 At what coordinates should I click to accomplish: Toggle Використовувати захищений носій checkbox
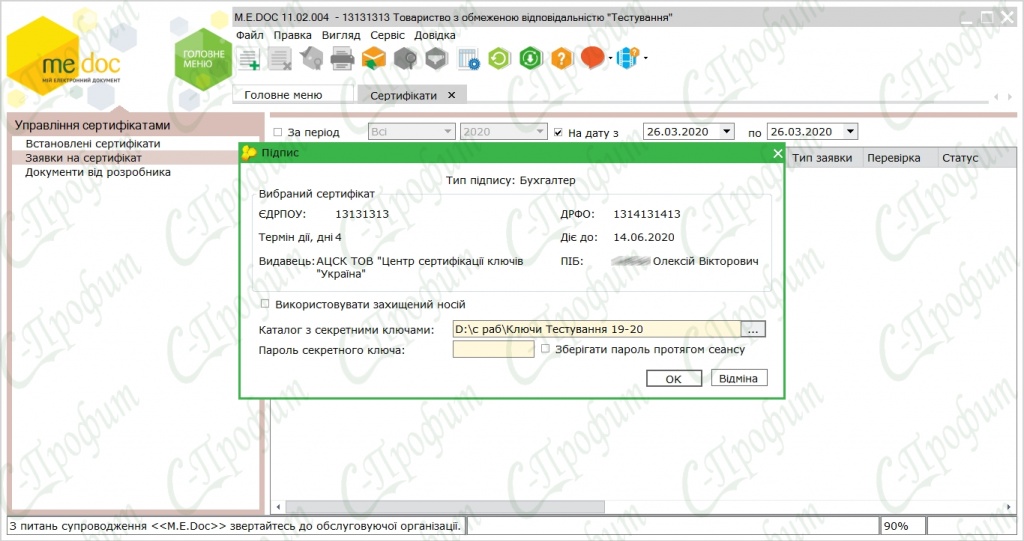(x=264, y=304)
